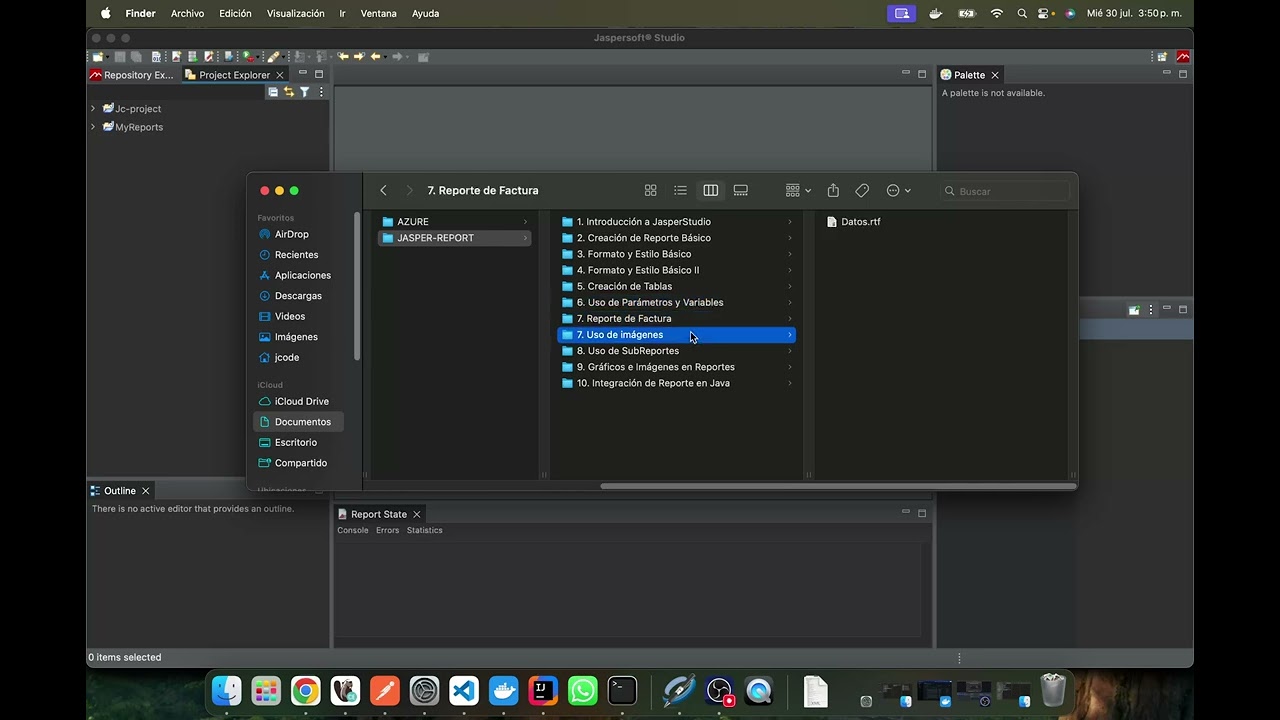Expand chevron of 6. Uso de Parámetros y Variables

point(789,302)
